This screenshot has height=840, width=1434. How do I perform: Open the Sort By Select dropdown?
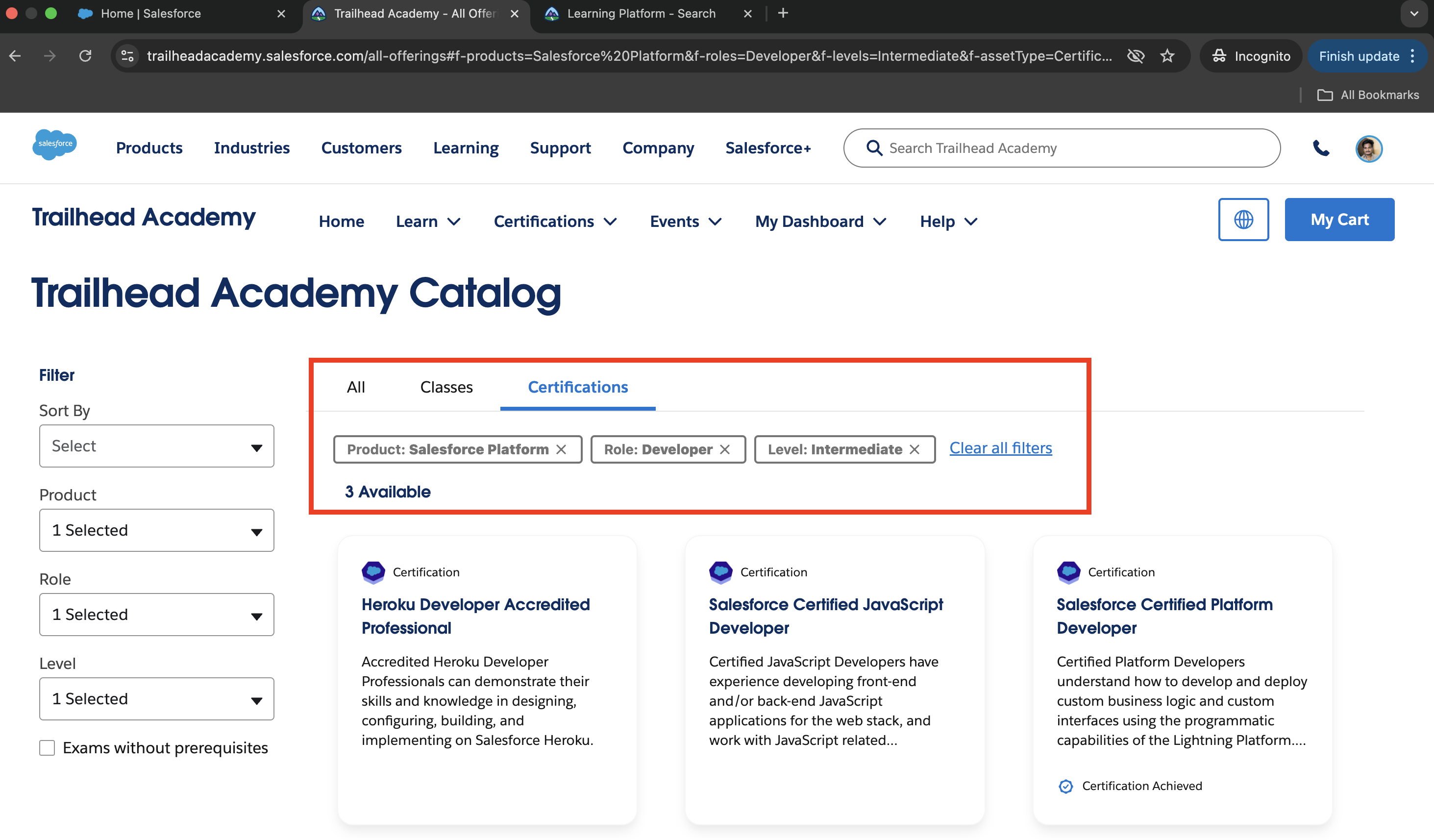pyautogui.click(x=156, y=446)
